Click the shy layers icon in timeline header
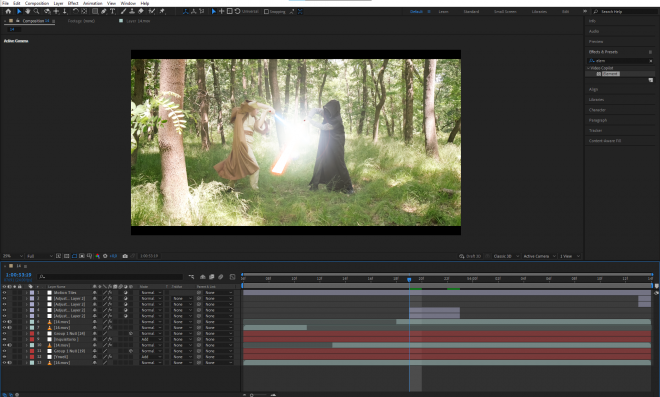Image resolution: width=660 pixels, height=397 pixels. point(202,277)
